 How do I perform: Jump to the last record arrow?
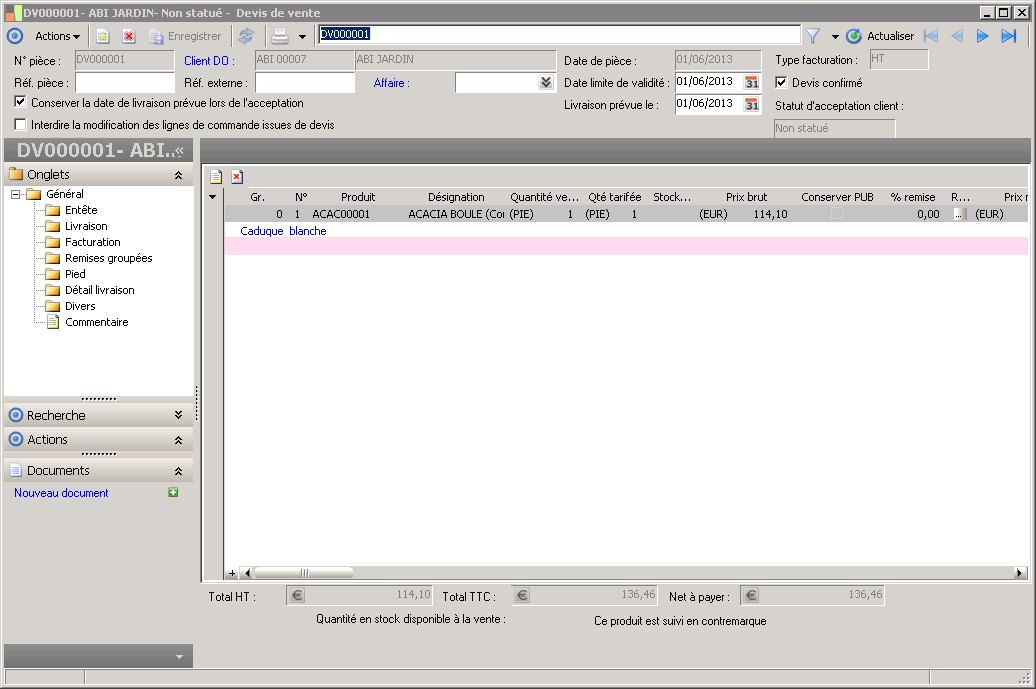point(1008,36)
